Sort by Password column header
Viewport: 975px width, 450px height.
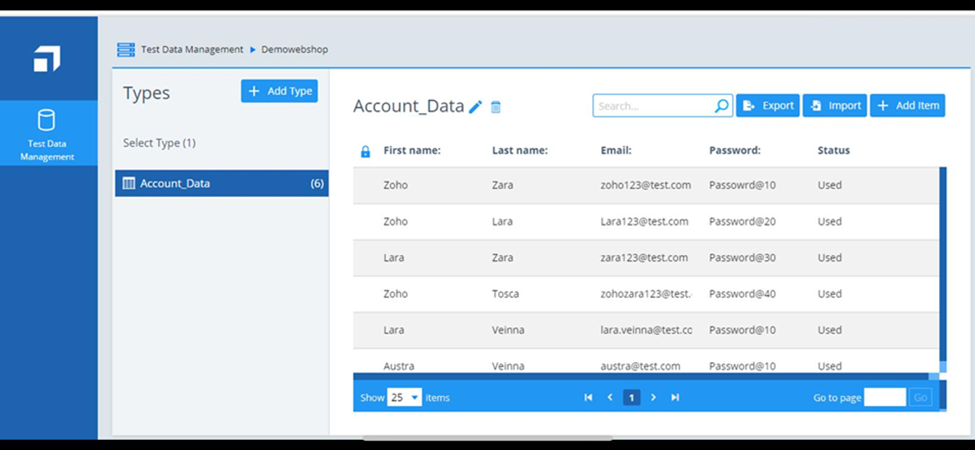[735, 150]
